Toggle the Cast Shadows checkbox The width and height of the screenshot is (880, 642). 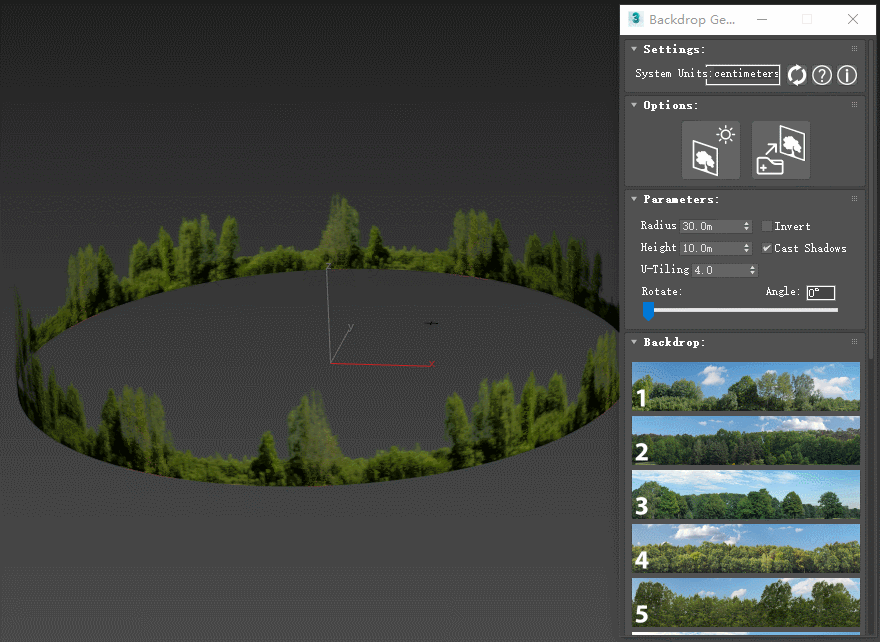[767, 248]
